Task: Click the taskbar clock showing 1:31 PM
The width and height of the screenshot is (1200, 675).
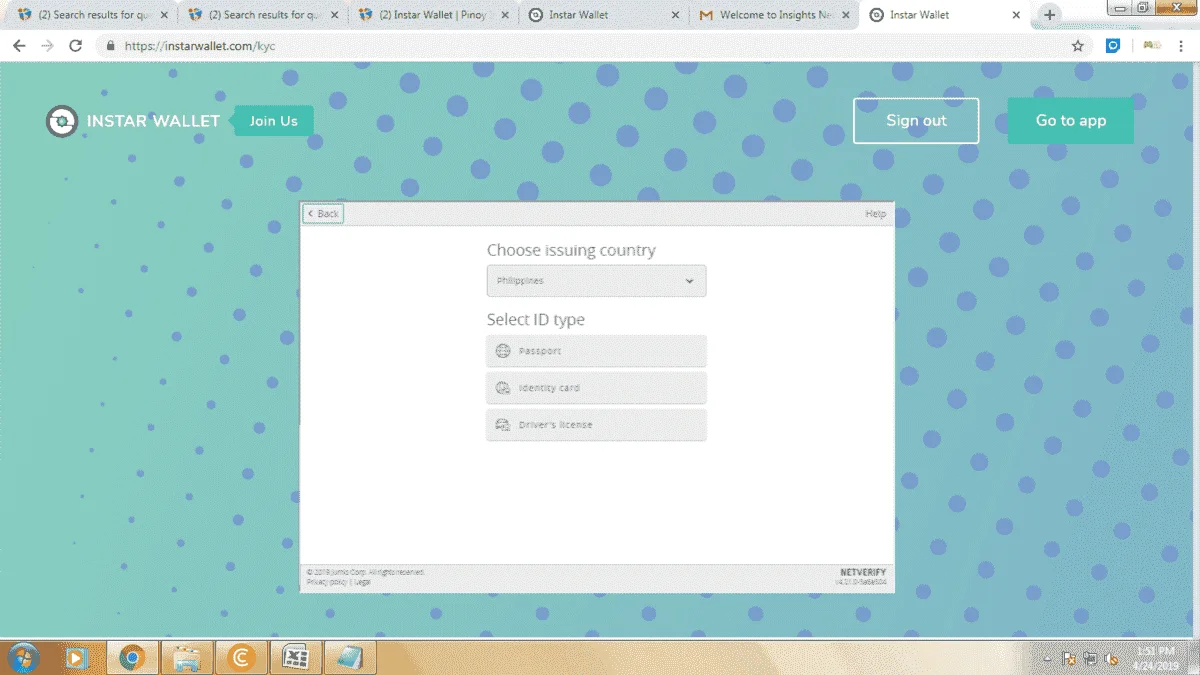Action: pos(1155,657)
